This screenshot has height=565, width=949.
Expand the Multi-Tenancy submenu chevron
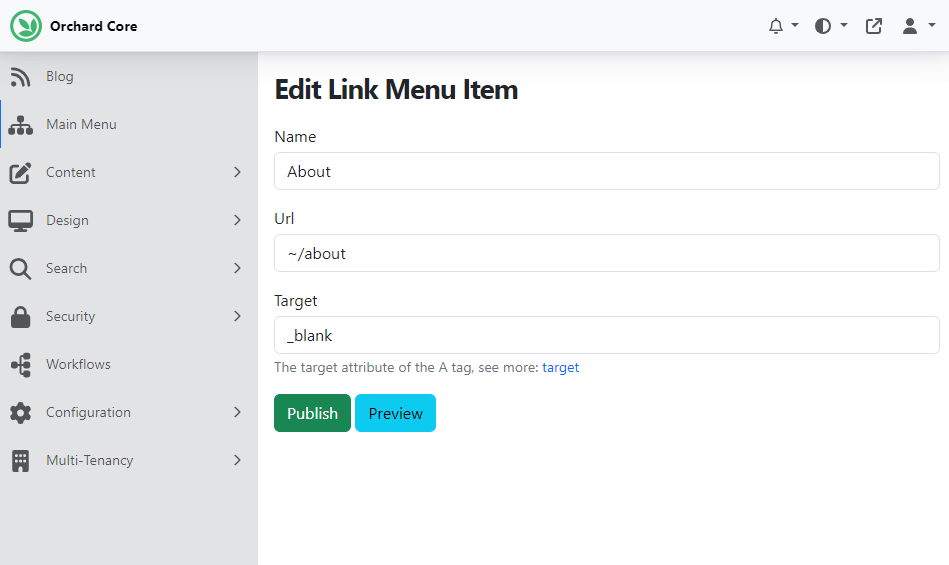tap(237, 460)
